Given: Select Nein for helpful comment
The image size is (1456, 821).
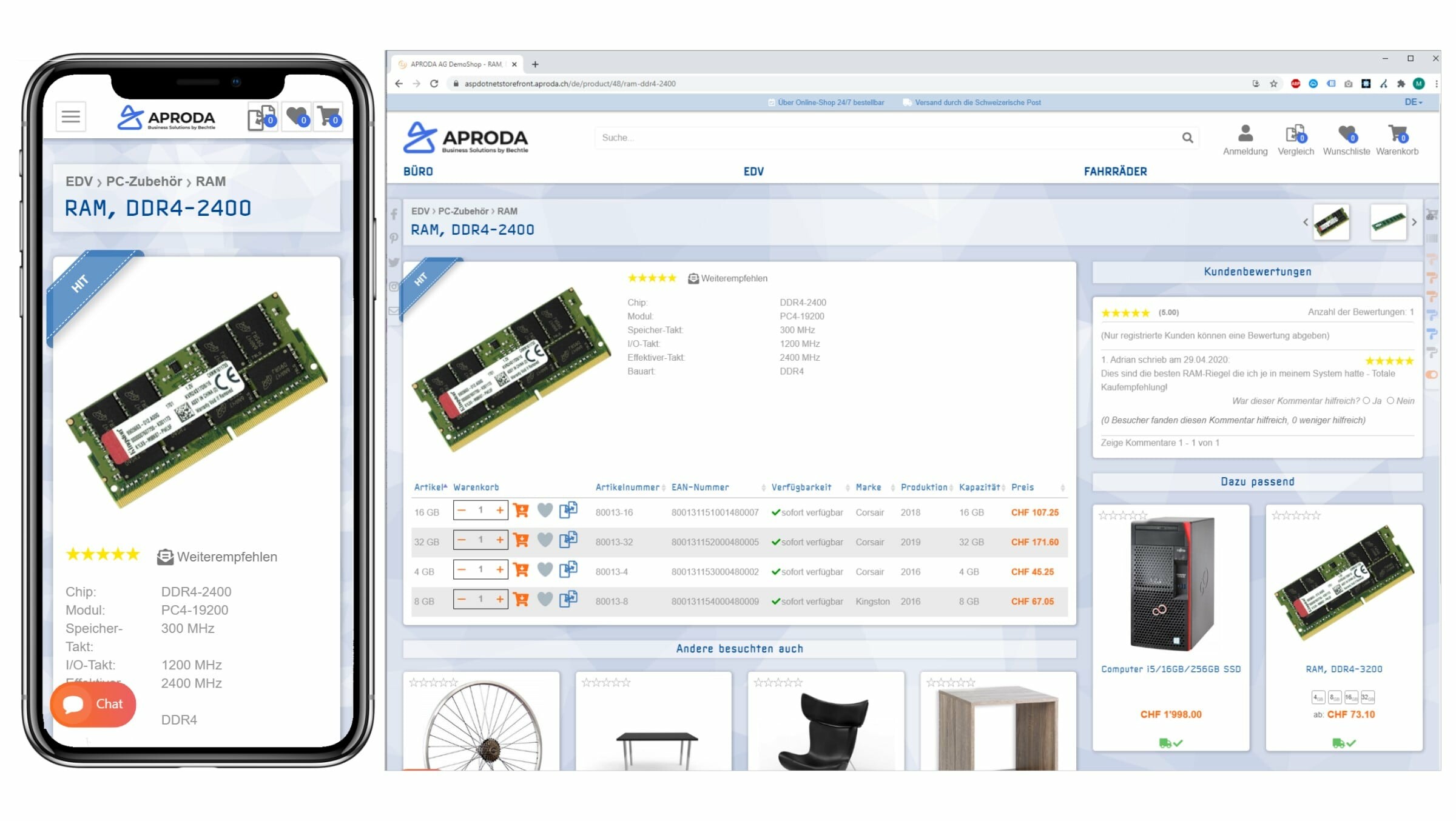Looking at the screenshot, I should coord(1390,401).
